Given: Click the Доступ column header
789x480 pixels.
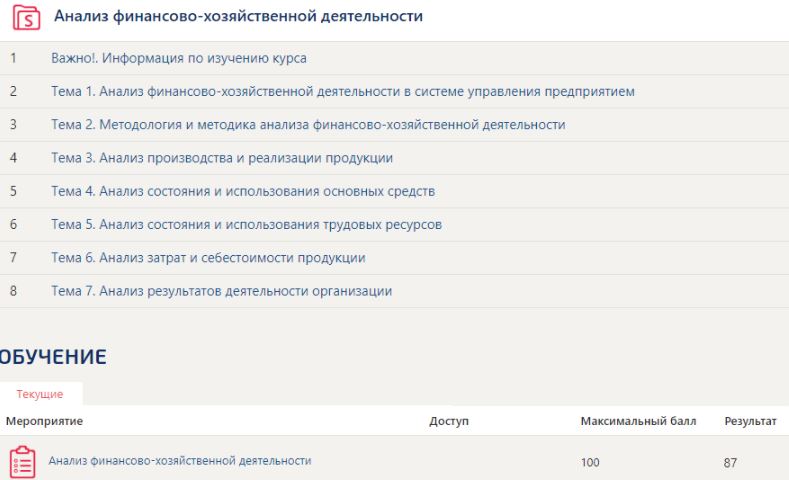Looking at the screenshot, I should coord(449,421).
